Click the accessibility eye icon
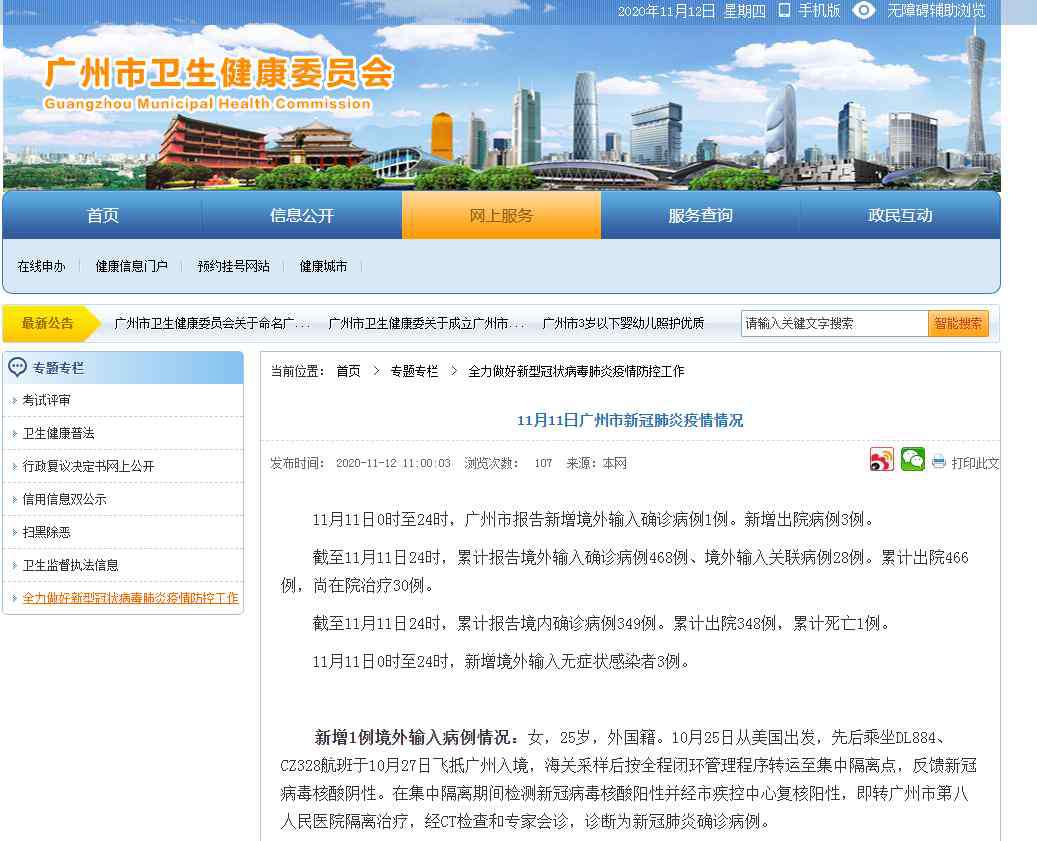 pos(864,10)
